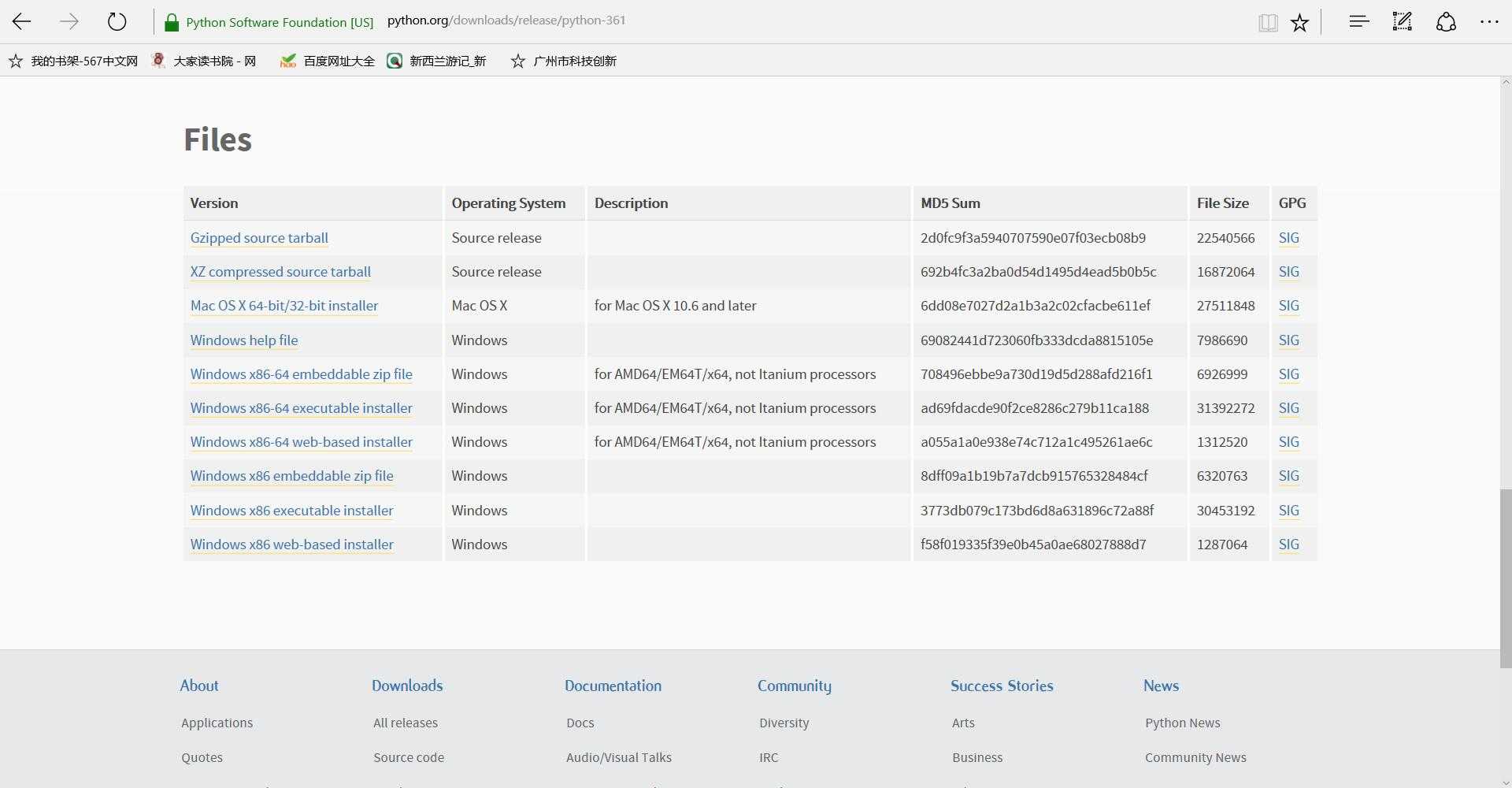Open 百度网址大全 bookmark
1512x788 pixels.
(x=328, y=61)
